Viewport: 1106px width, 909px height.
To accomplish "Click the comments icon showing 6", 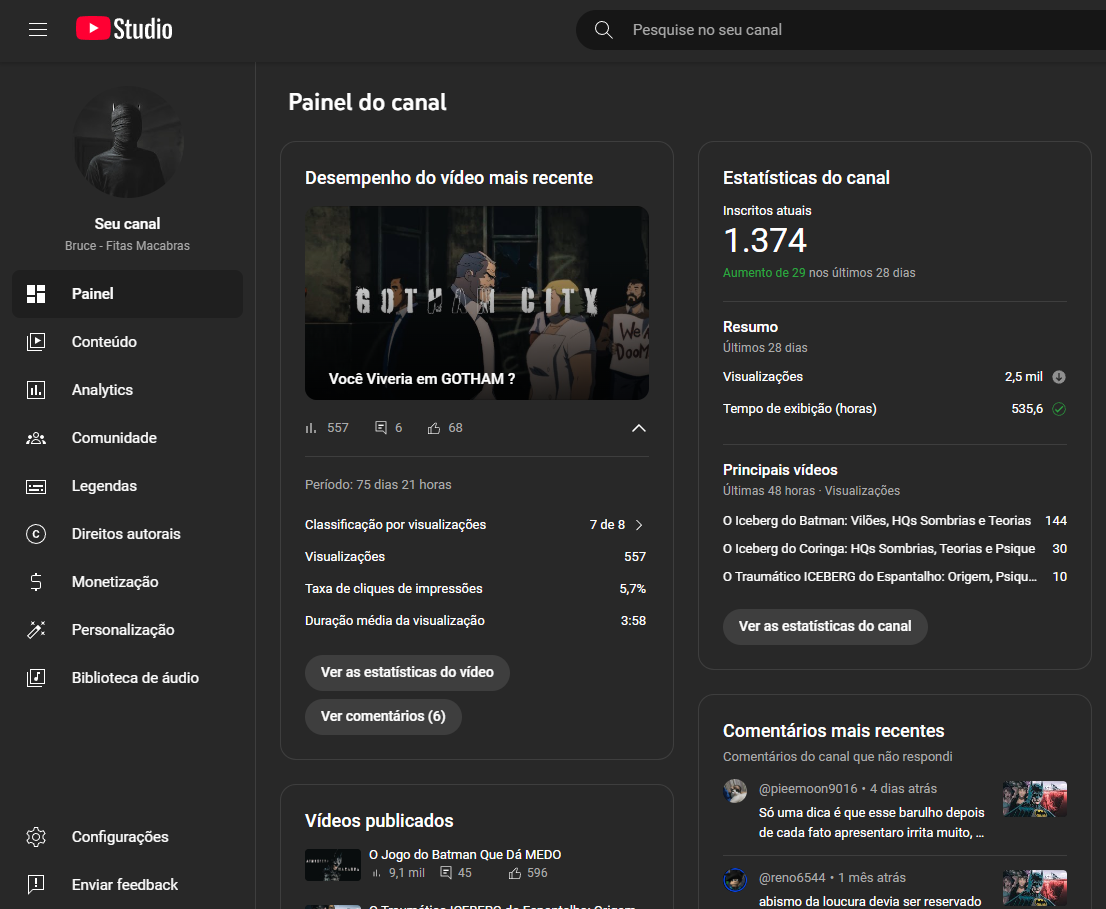I will (x=381, y=428).
